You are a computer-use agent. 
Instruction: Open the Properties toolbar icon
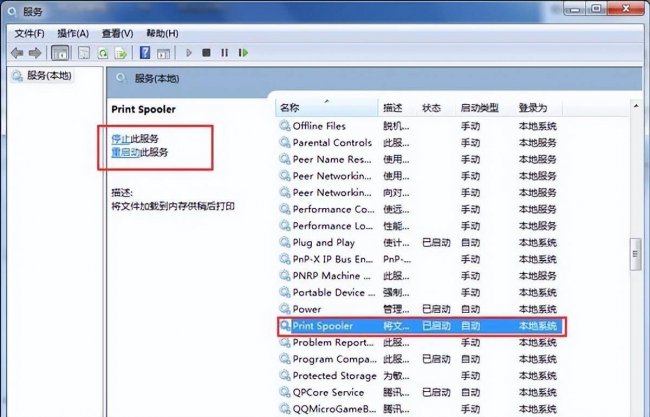tap(84, 53)
